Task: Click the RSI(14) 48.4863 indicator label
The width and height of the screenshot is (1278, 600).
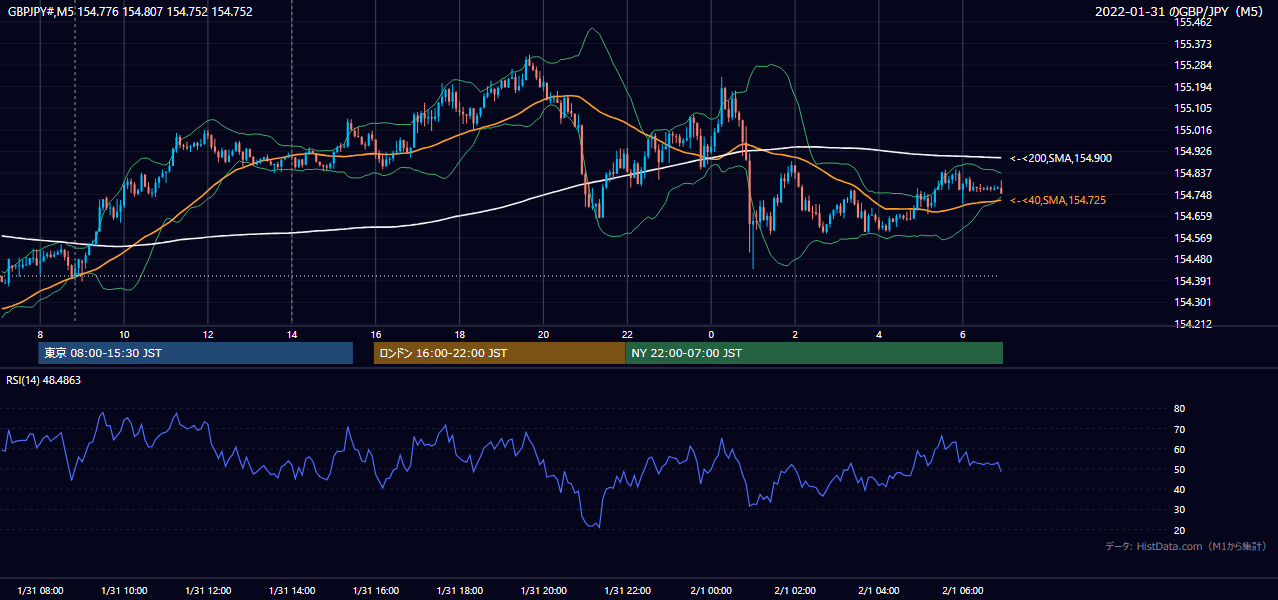Action: pos(44,380)
